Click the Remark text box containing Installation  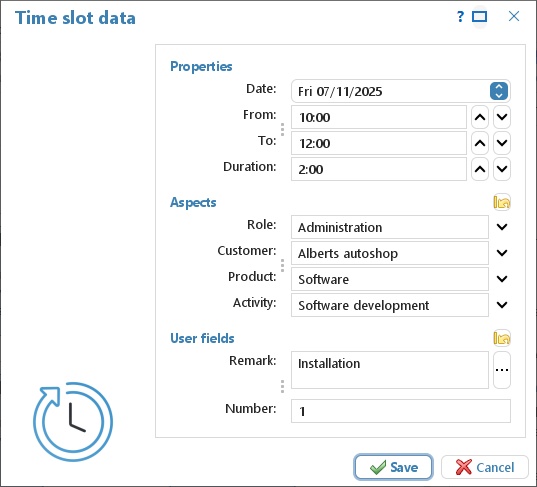pyautogui.click(x=390, y=370)
